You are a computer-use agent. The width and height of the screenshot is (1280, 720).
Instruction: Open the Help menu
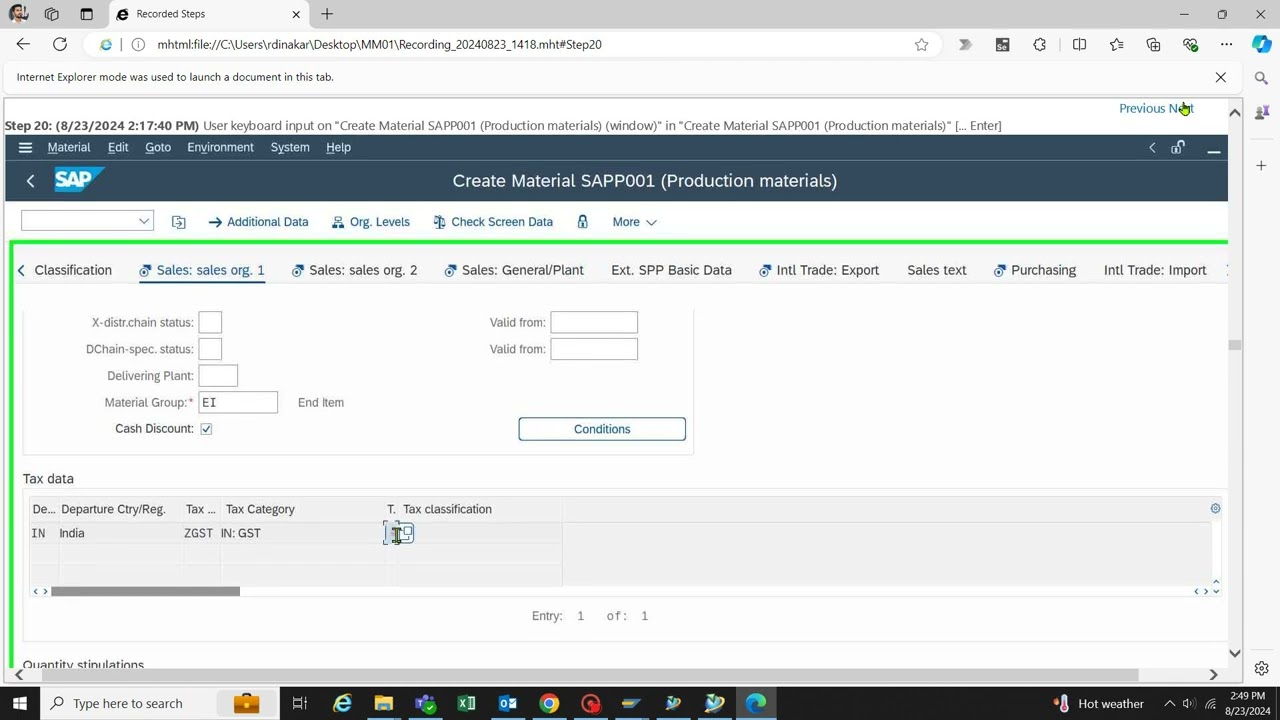[x=338, y=147]
